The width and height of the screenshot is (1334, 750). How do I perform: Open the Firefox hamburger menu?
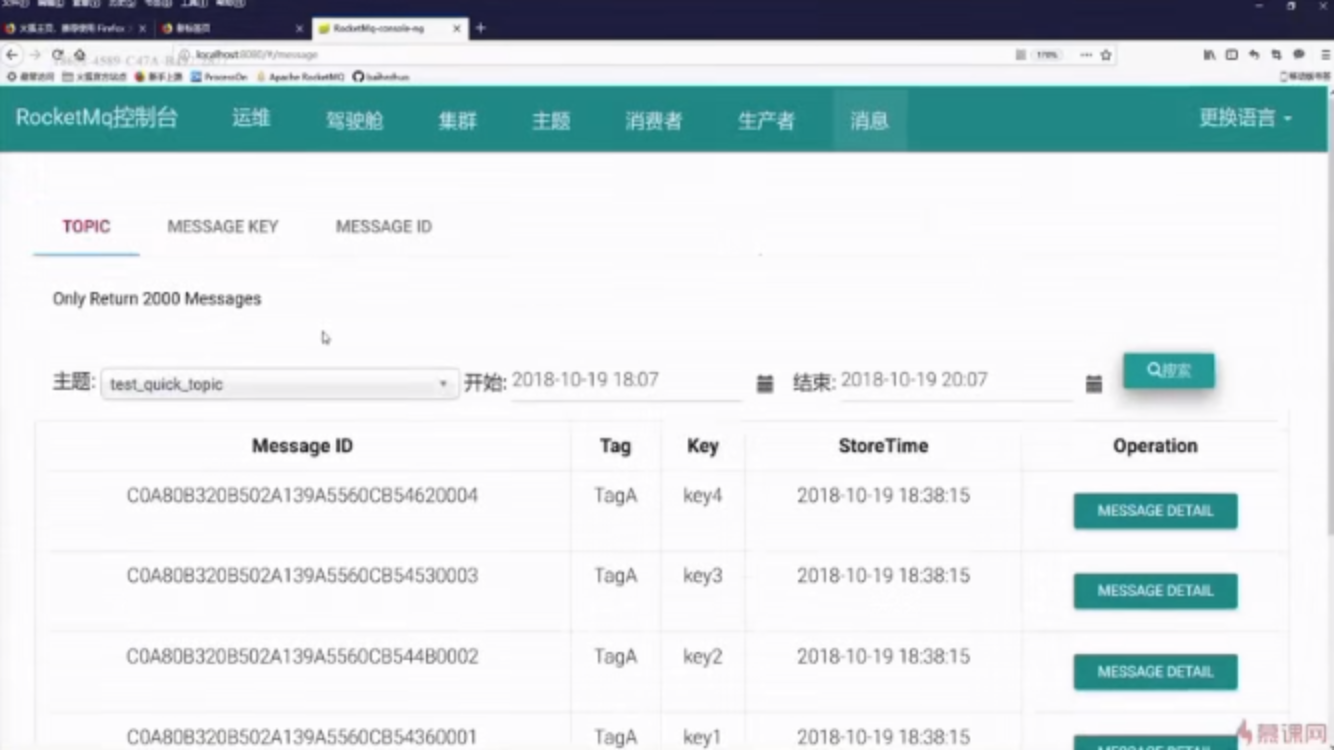click(x=1325, y=55)
